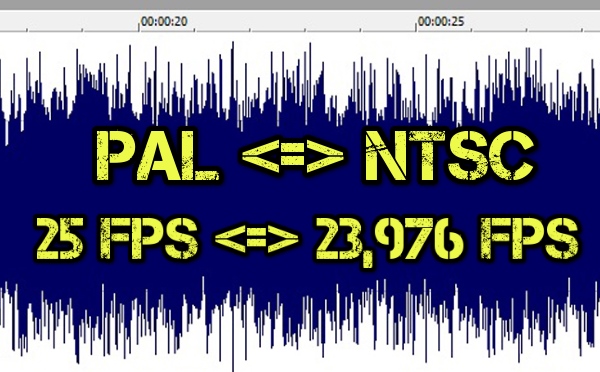Click ruler tick just before 00:00:25
The image size is (600, 372).
(x=361, y=29)
